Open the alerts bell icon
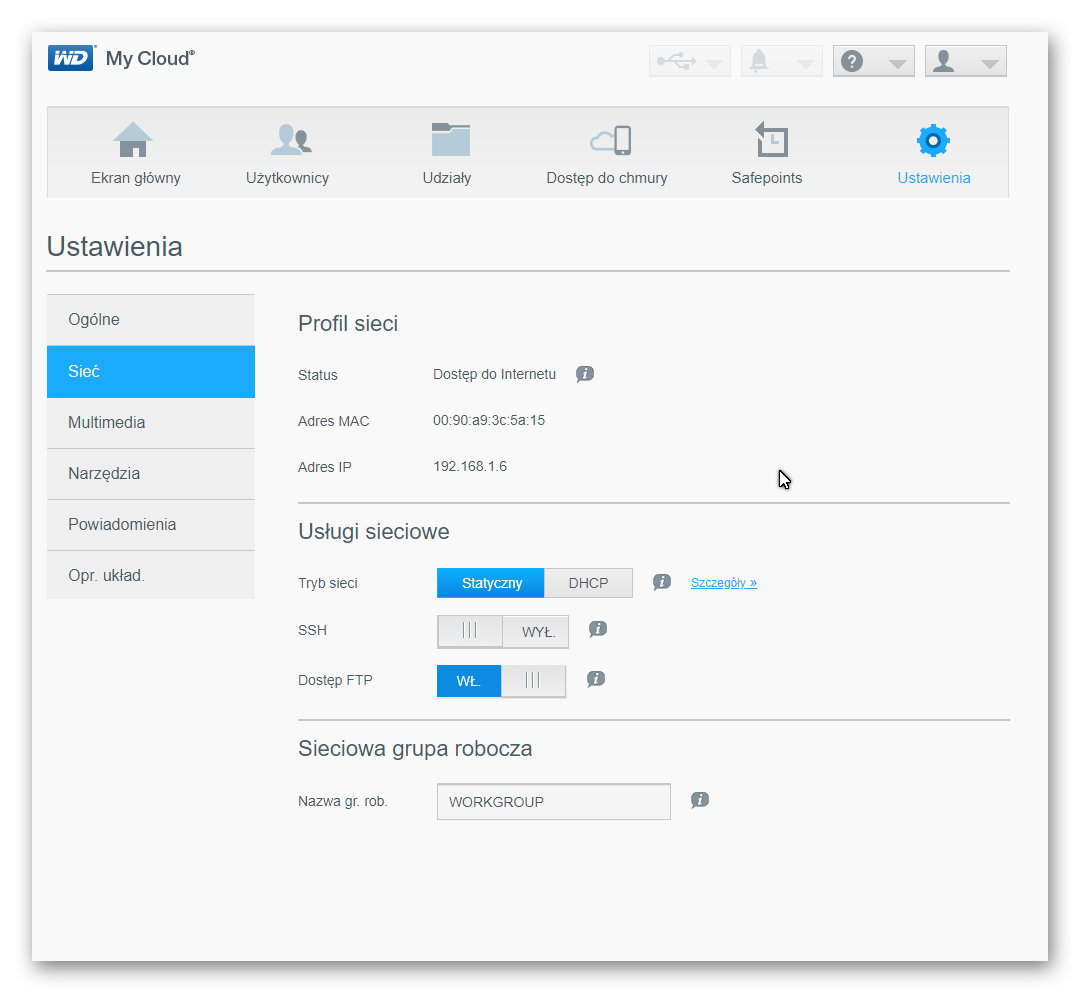 pos(758,61)
